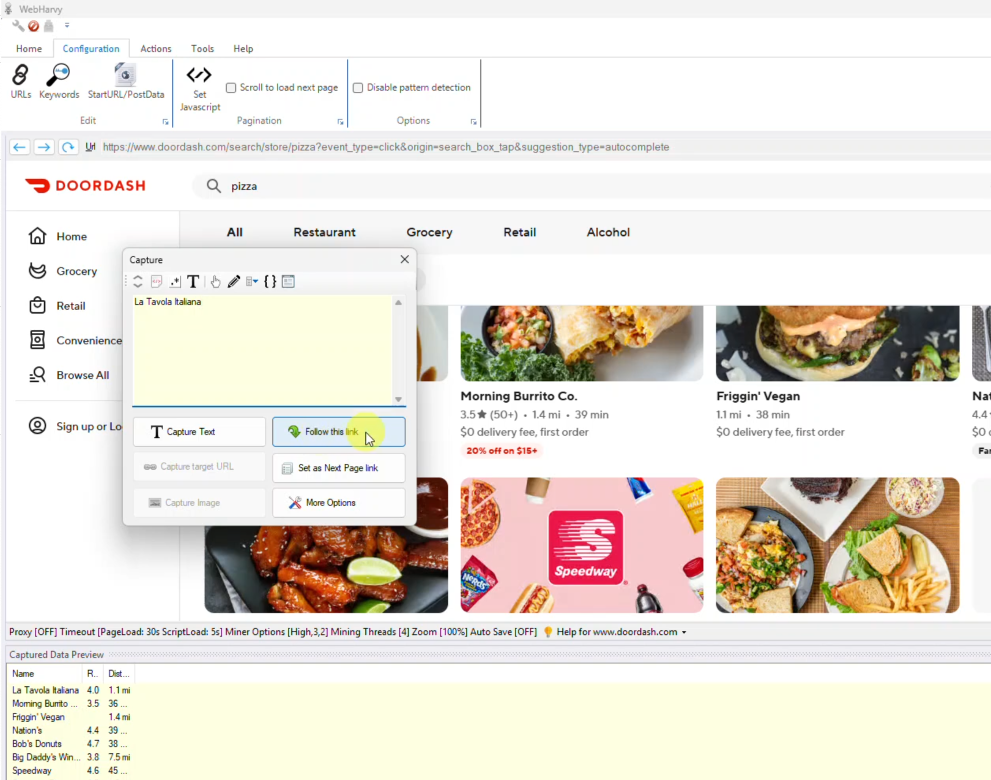Select the Restaurant category tab on DoorDash
The height and width of the screenshot is (780, 991).
pos(324,231)
